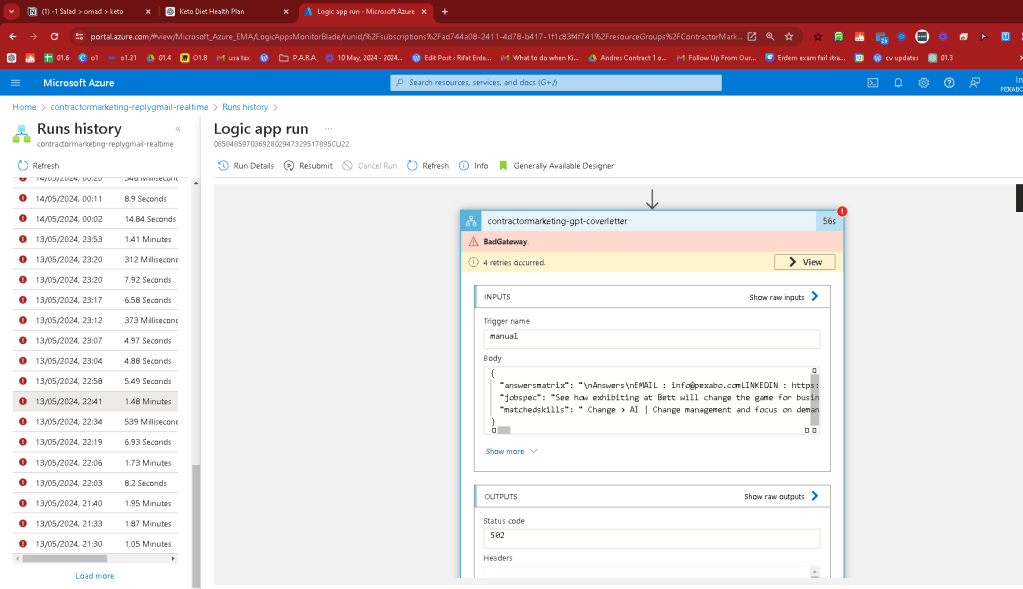Click the browser address bar URL
Viewport: 1023px width, 589px height.
(x=416, y=37)
